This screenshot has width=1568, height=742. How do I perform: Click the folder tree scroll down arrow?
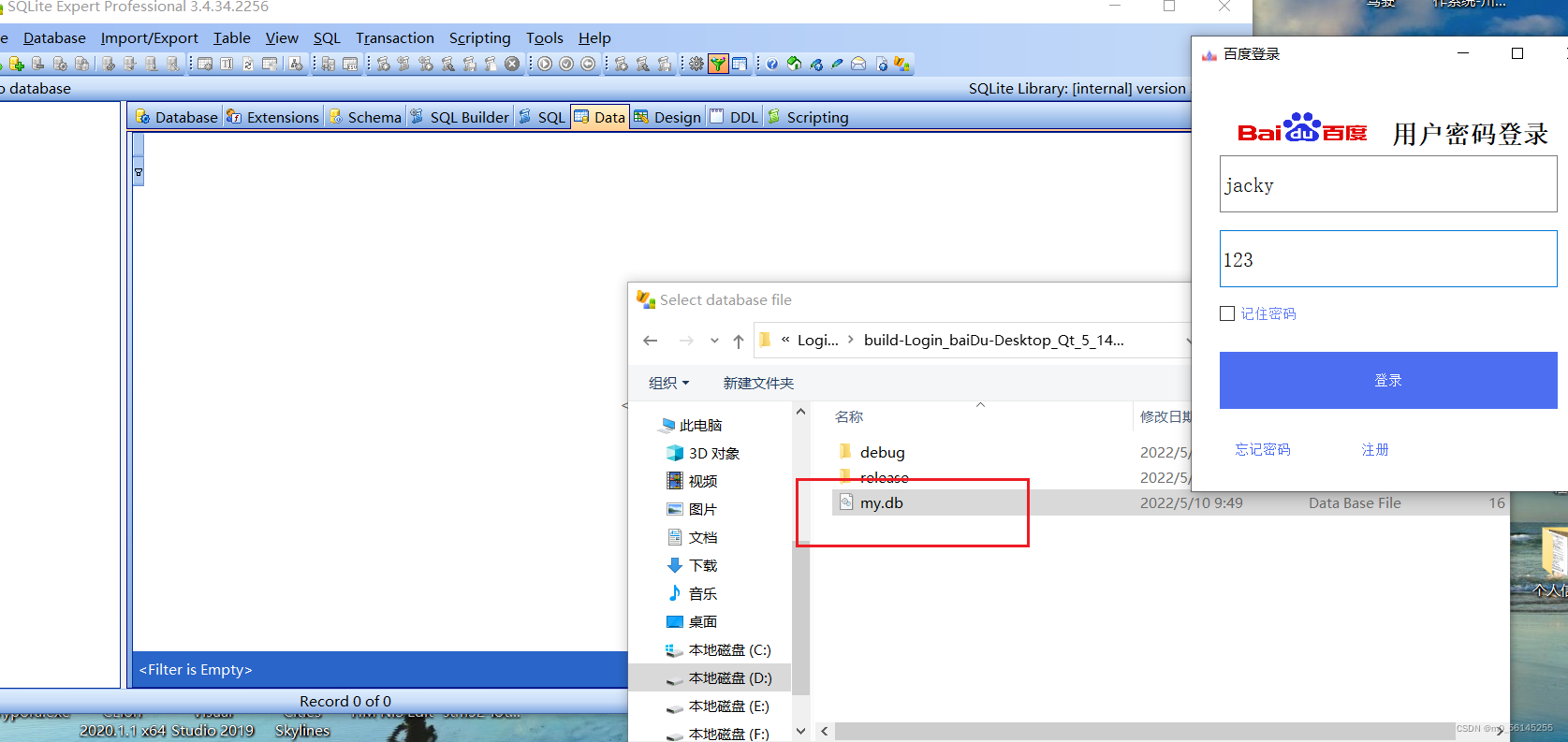pyautogui.click(x=800, y=731)
